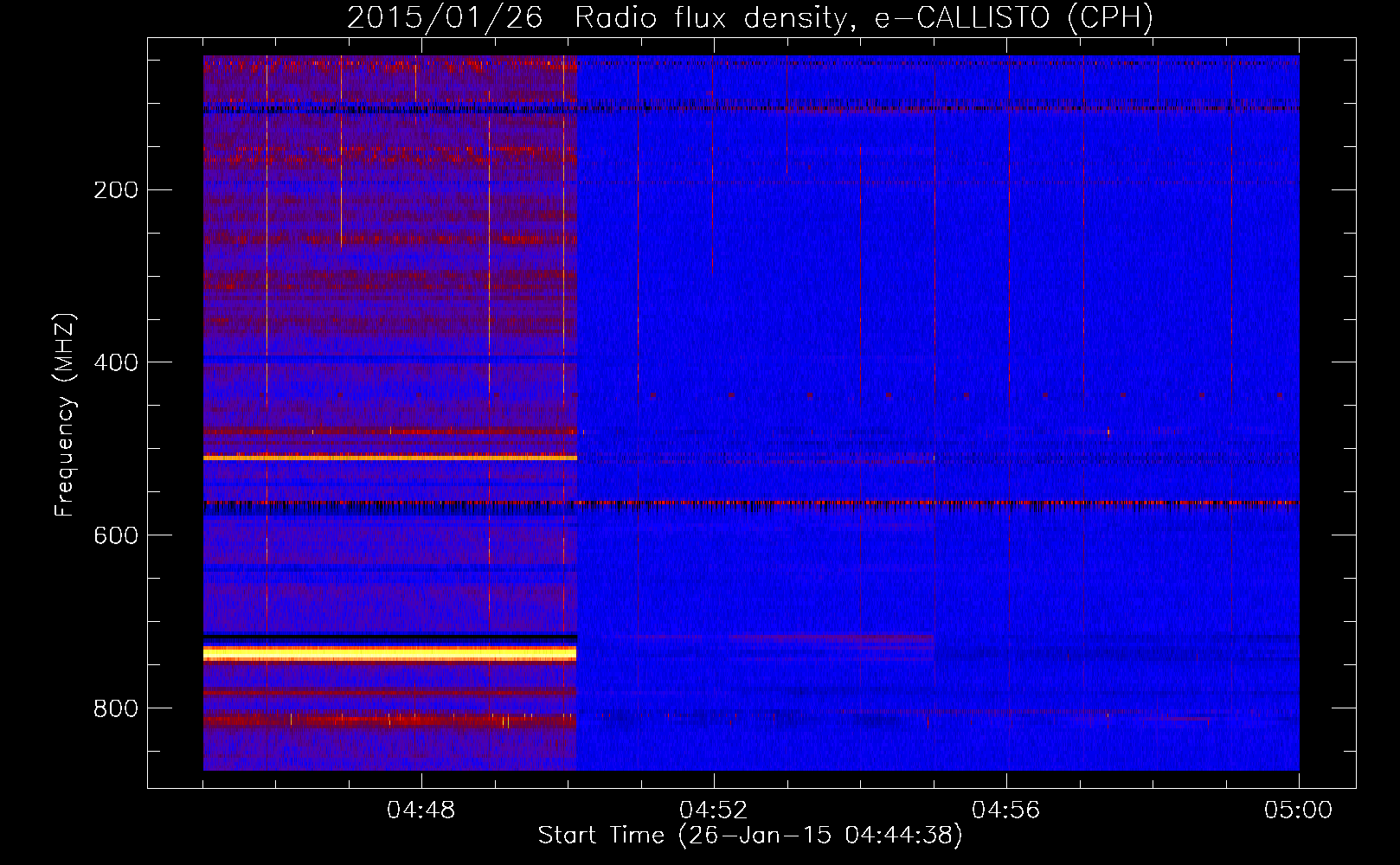The height and width of the screenshot is (865, 1400).
Task: Click the 600 frequency tick label
Action: click(116, 535)
